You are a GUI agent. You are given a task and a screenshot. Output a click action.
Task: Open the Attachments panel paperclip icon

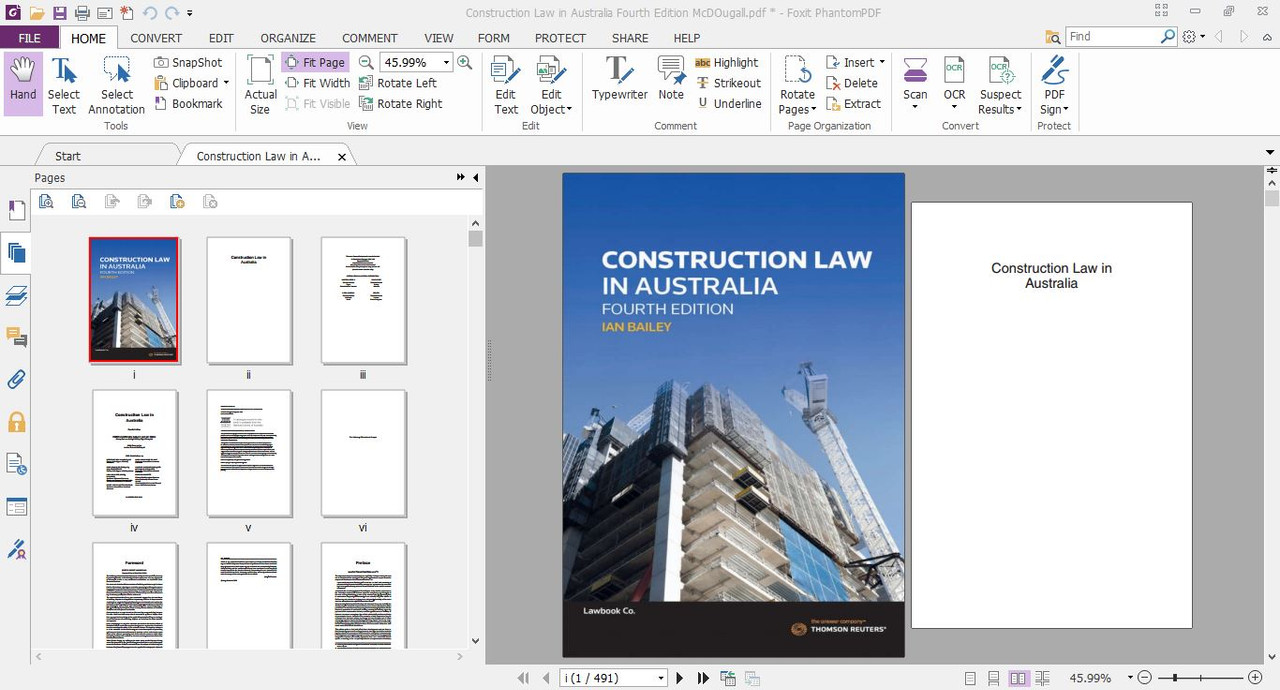pos(16,380)
